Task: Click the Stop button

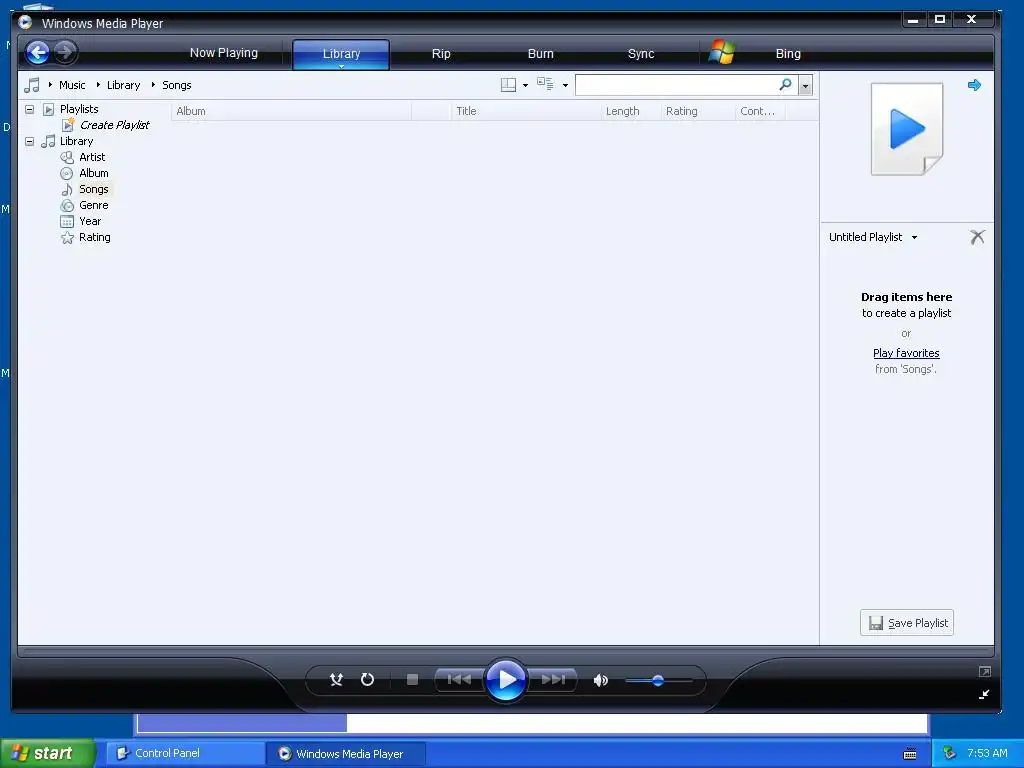Action: pos(412,680)
